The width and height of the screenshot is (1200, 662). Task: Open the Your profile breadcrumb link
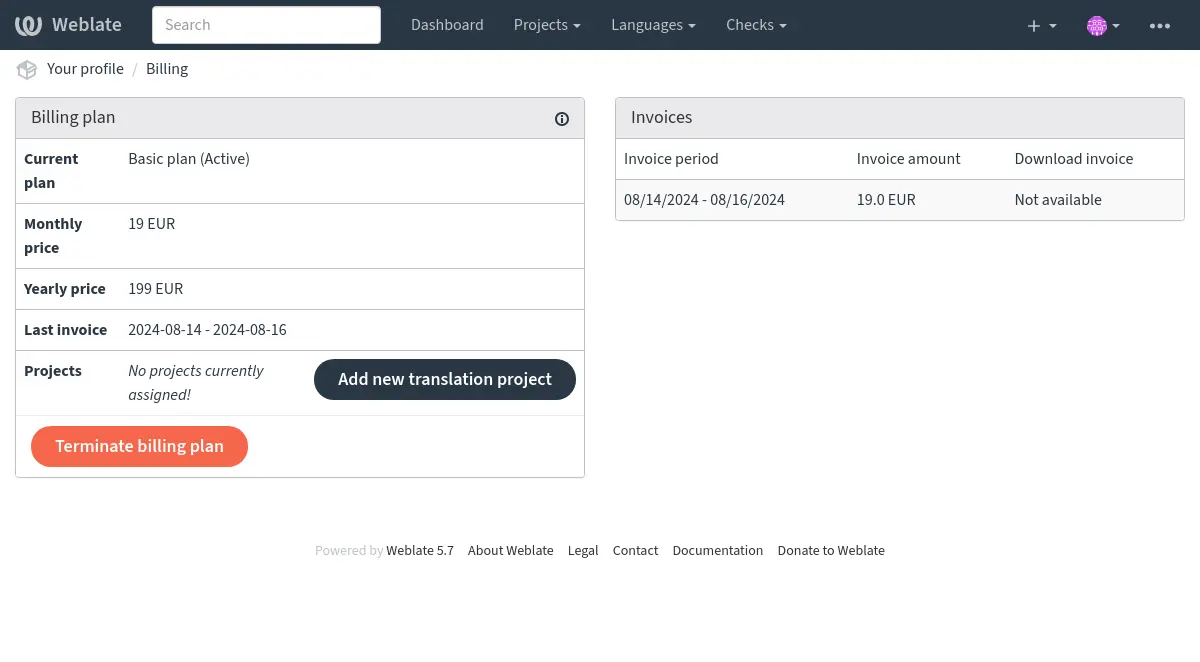tap(85, 69)
